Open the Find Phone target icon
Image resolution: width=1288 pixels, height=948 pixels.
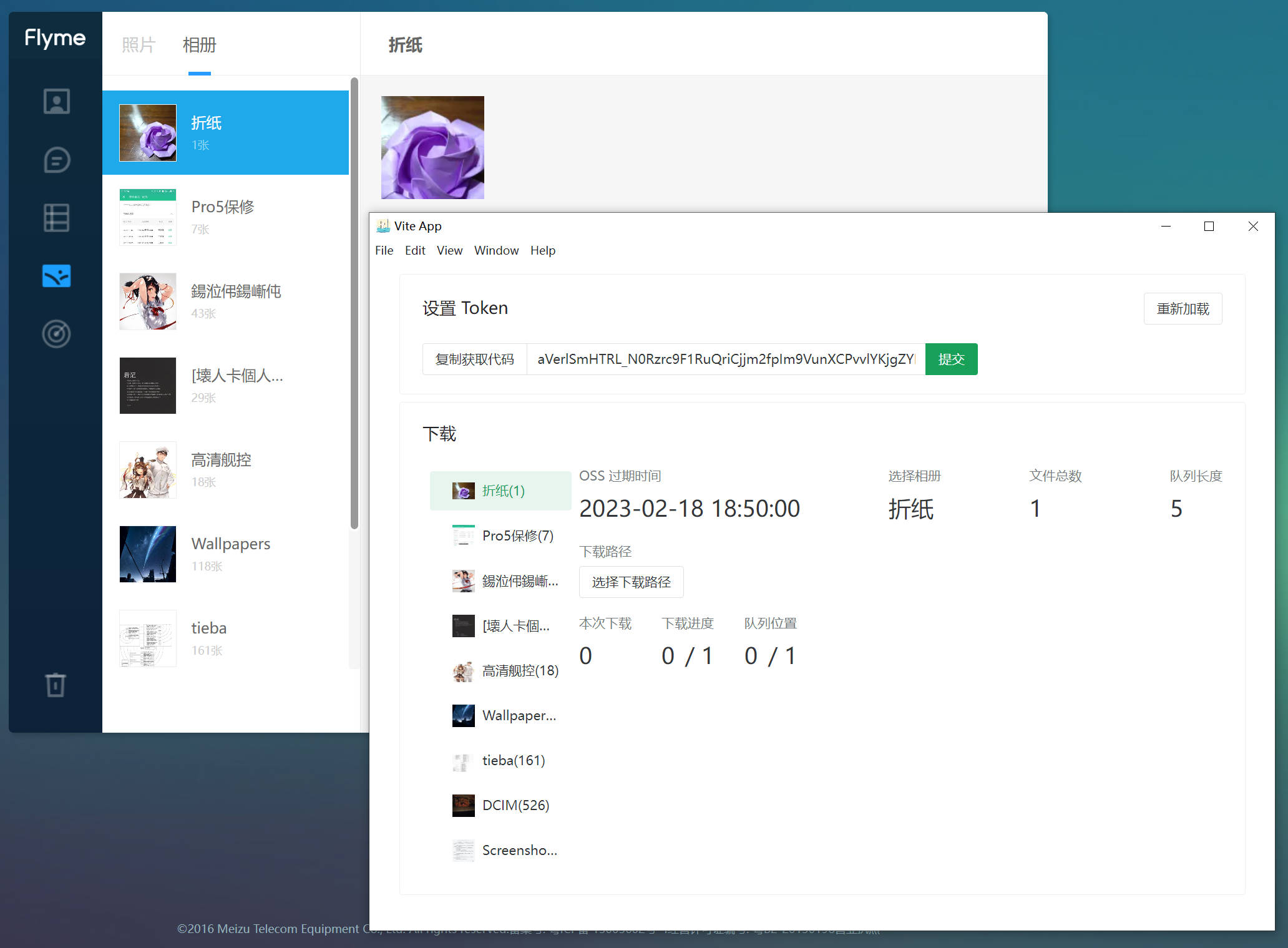point(56,334)
